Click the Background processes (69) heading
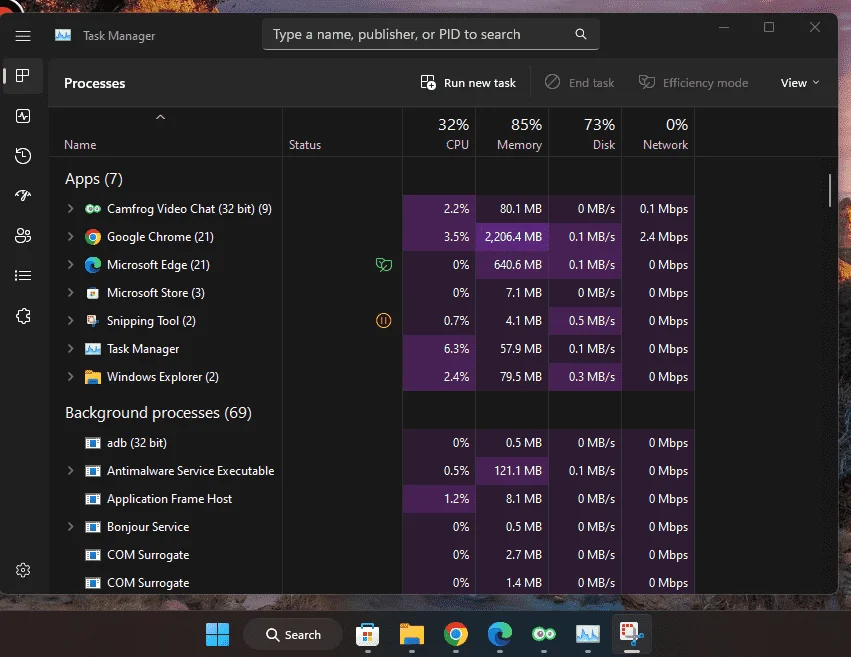Image resolution: width=851 pixels, height=657 pixels. pos(158,413)
